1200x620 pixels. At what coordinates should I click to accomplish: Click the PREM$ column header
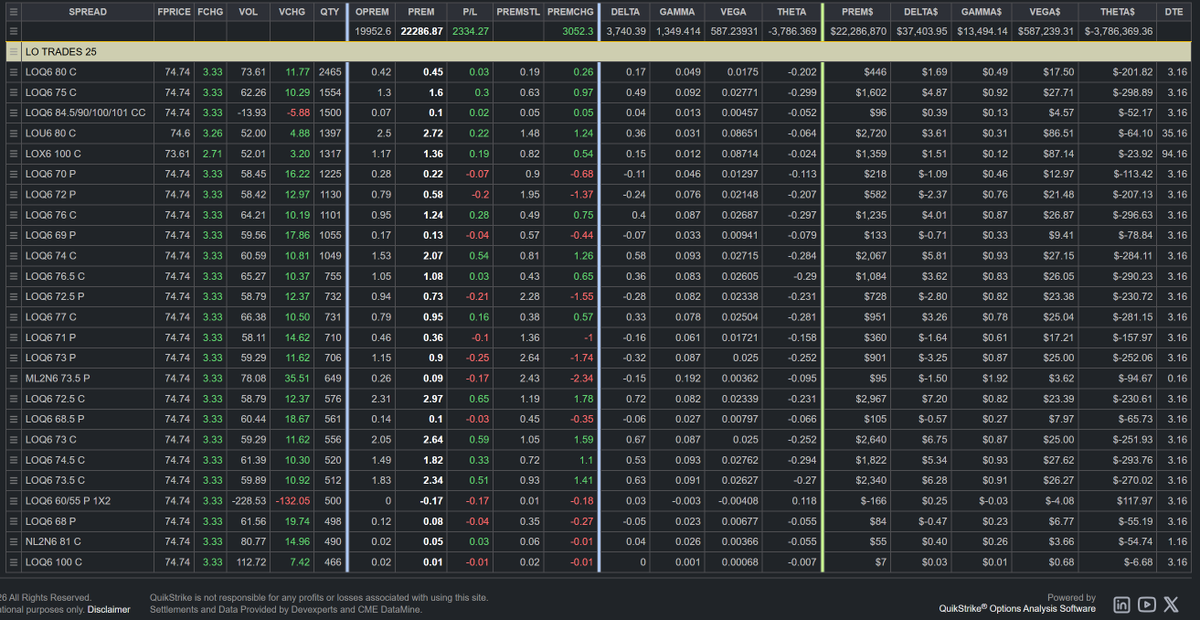[857, 11]
